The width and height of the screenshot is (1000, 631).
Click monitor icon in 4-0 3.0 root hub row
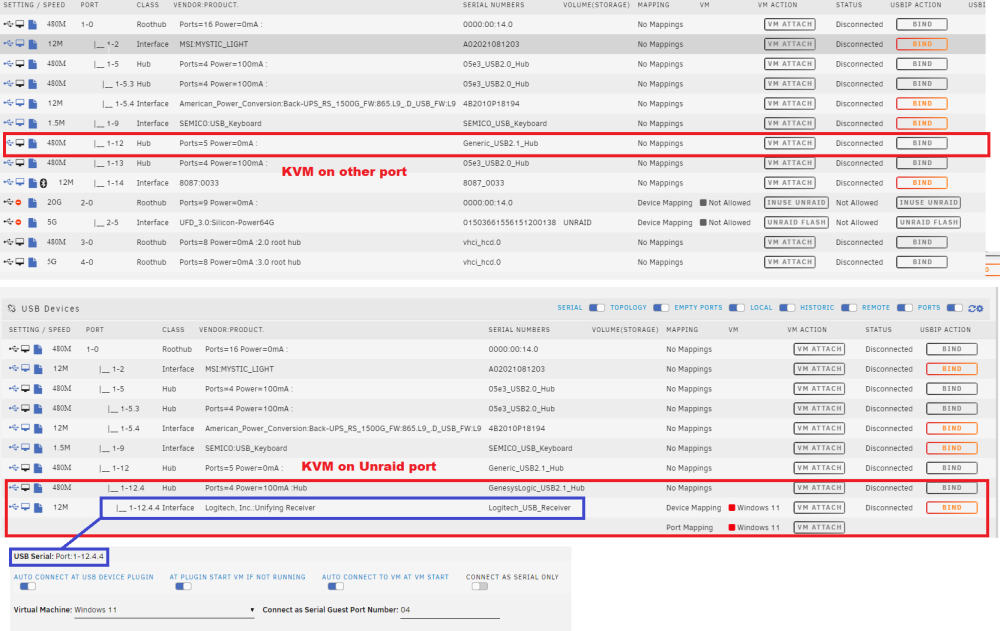click(x=20, y=262)
